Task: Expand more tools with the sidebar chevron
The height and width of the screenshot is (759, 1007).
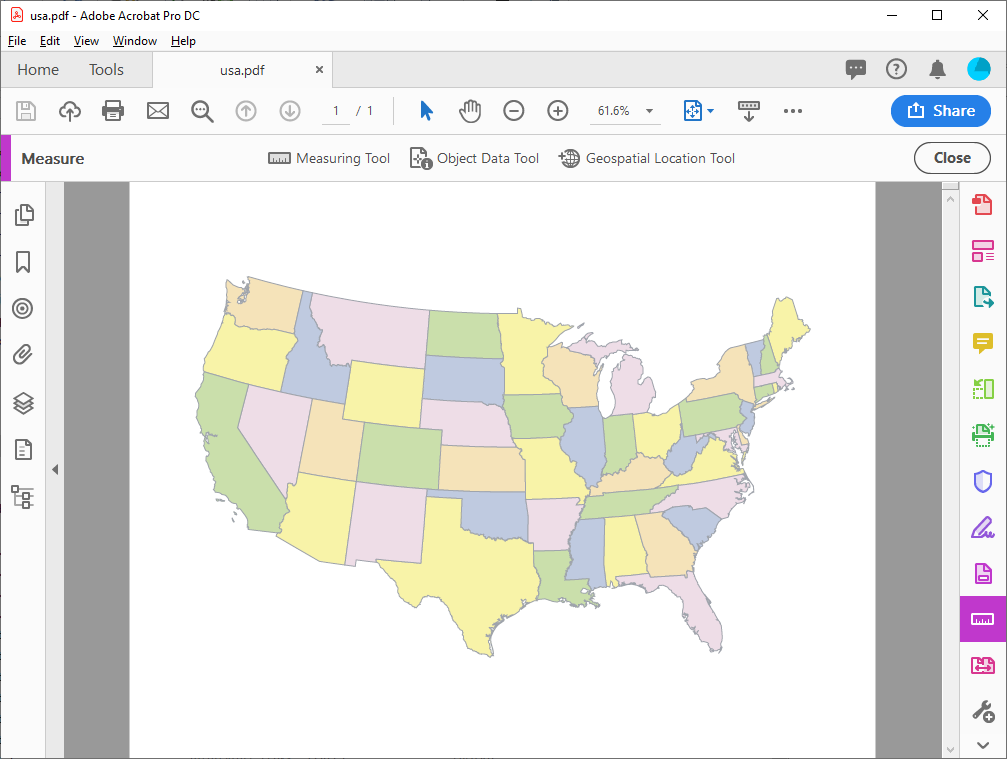Action: [x=55, y=468]
